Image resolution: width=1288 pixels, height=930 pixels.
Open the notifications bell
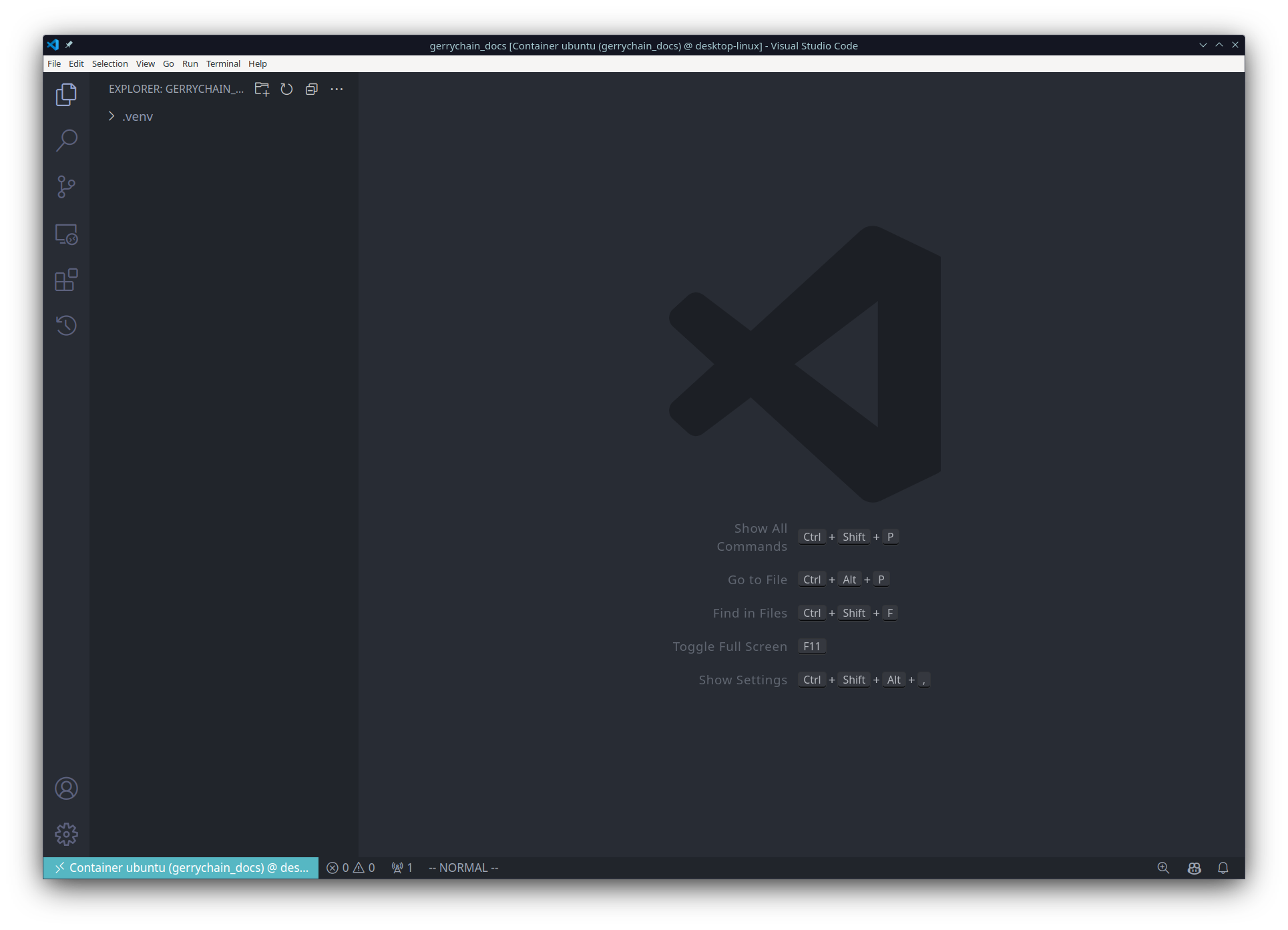pyautogui.click(x=1223, y=867)
